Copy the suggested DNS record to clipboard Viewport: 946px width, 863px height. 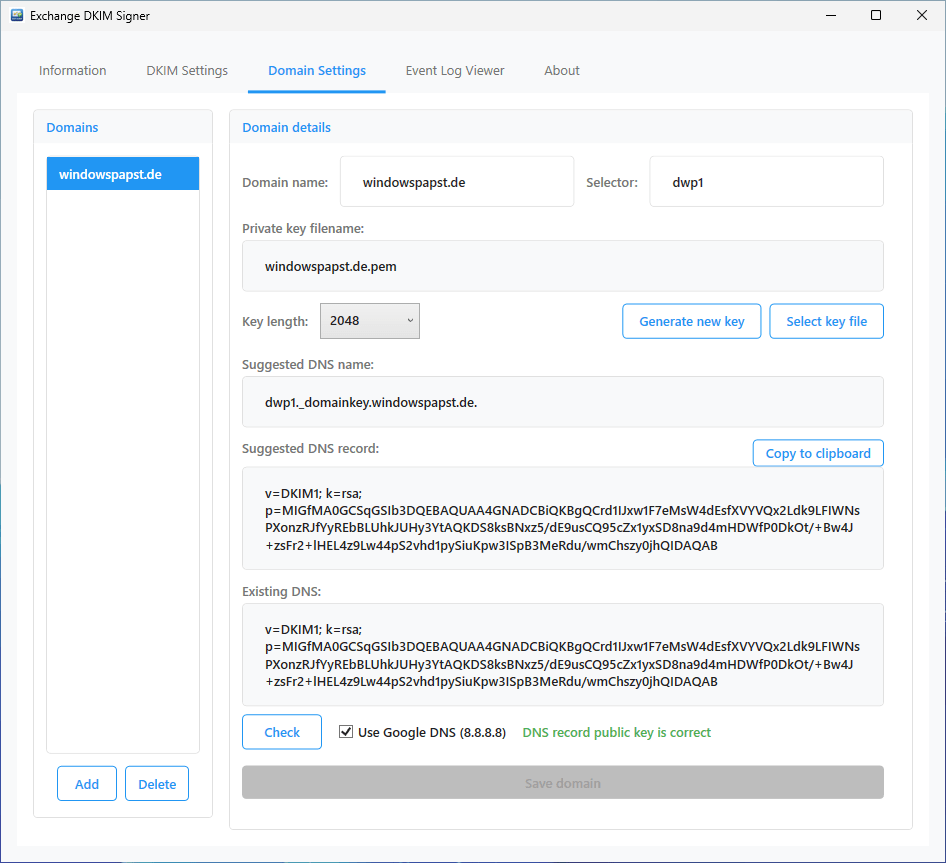pos(818,452)
